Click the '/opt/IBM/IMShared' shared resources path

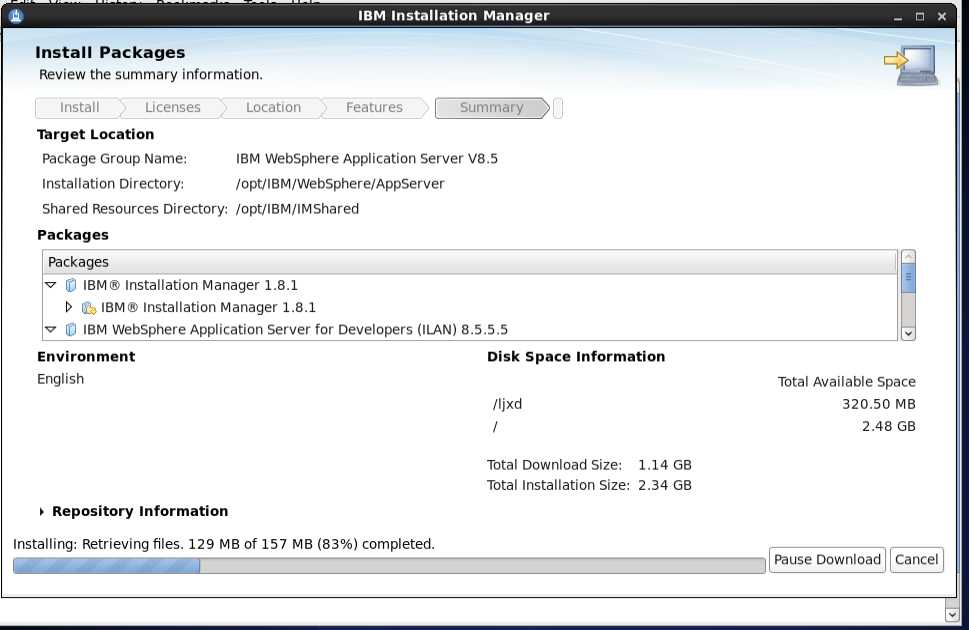coord(297,209)
